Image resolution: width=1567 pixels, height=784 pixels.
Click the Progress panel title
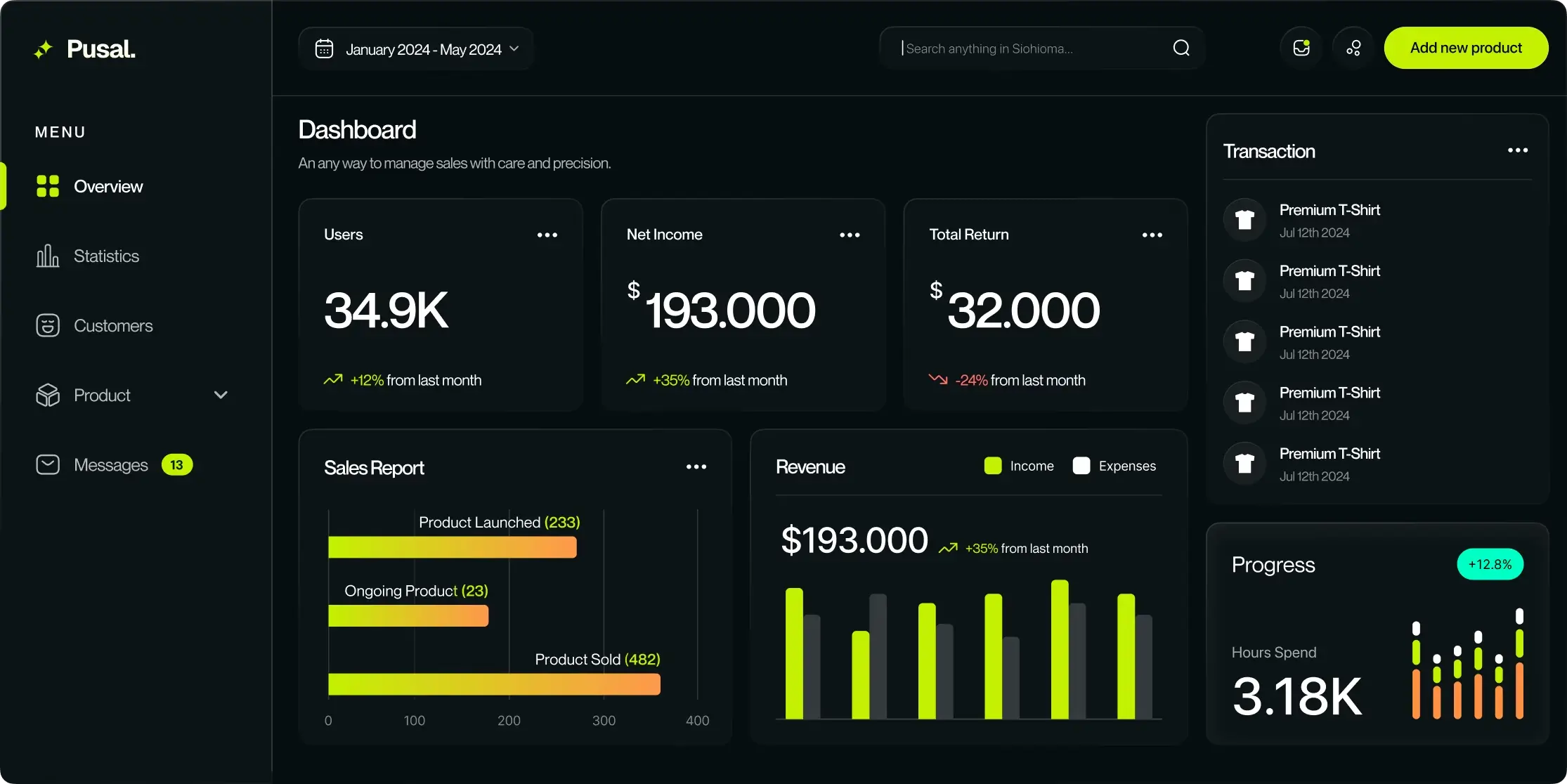click(x=1273, y=565)
